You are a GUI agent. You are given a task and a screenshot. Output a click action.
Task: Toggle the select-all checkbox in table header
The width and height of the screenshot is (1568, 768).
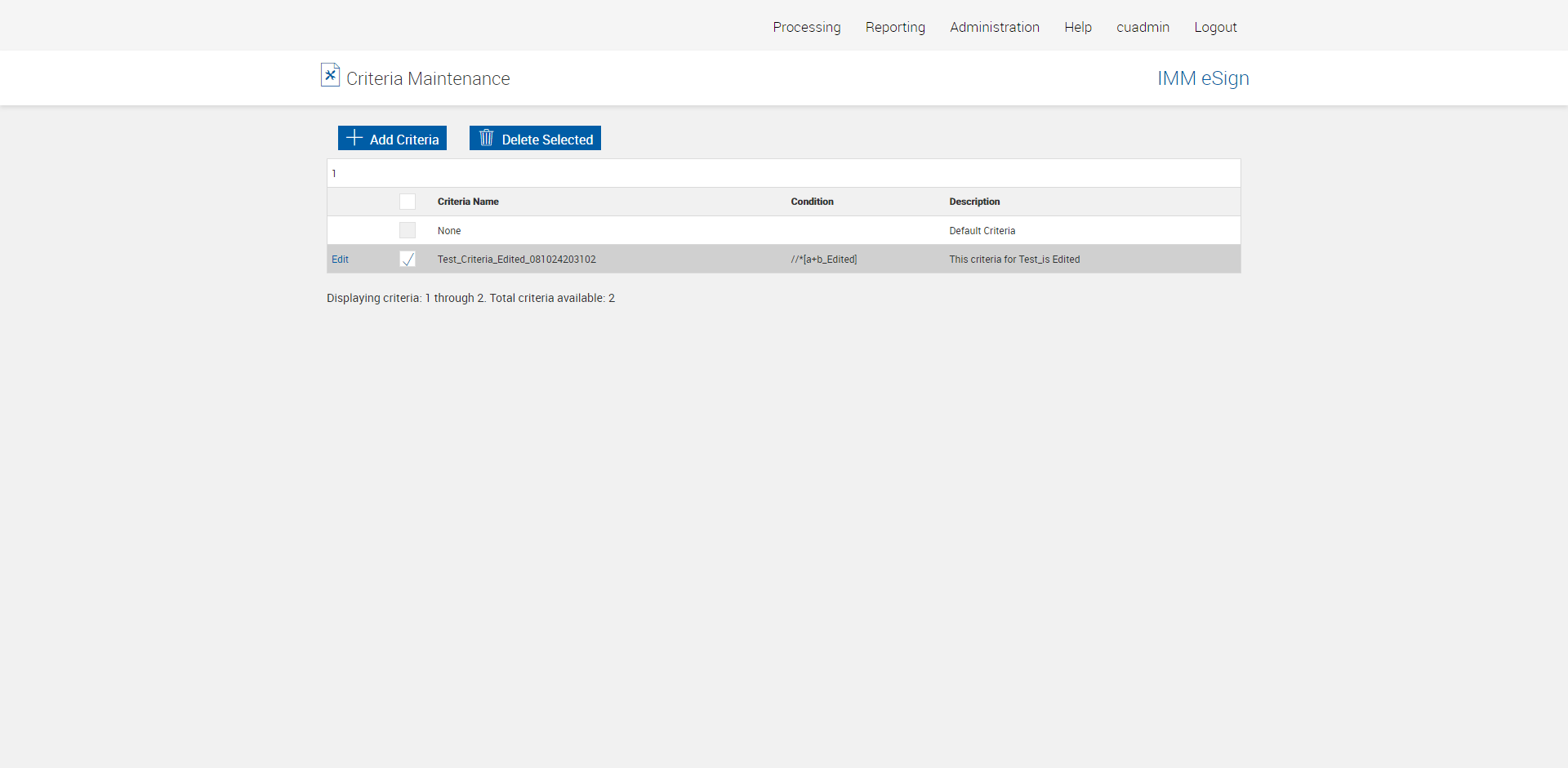click(408, 202)
